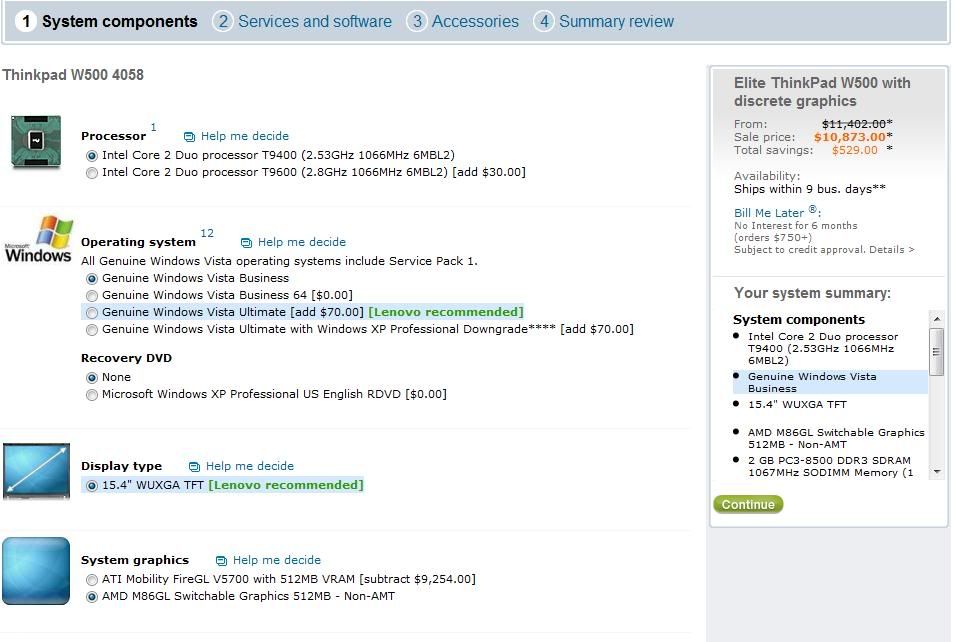Choose Microsoft Windows XP Professional RDVD option

point(92,395)
